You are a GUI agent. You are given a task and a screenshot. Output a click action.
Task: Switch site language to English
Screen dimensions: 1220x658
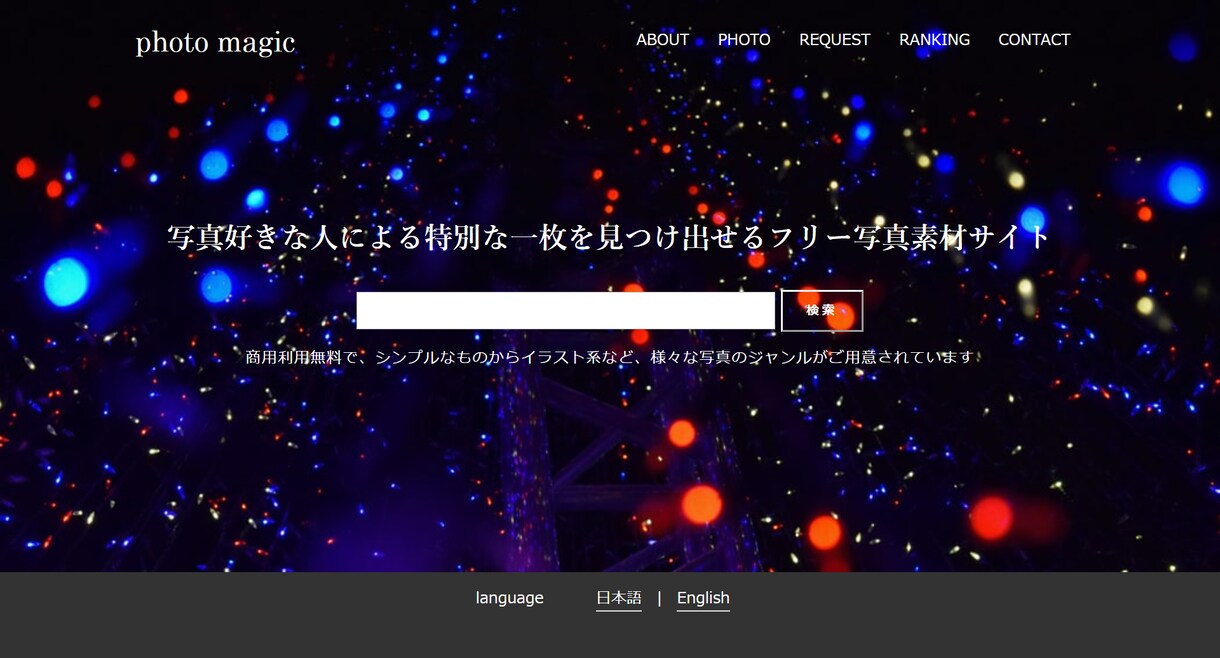(x=703, y=598)
